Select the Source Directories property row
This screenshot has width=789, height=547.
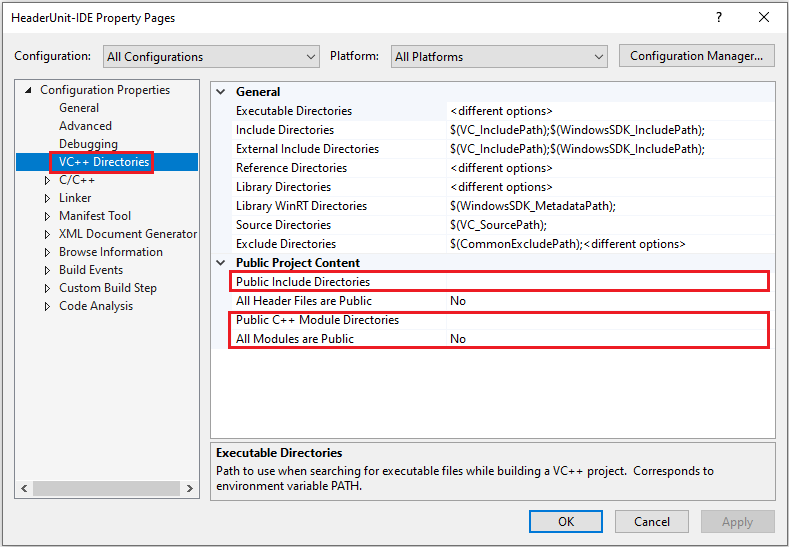coord(503,225)
